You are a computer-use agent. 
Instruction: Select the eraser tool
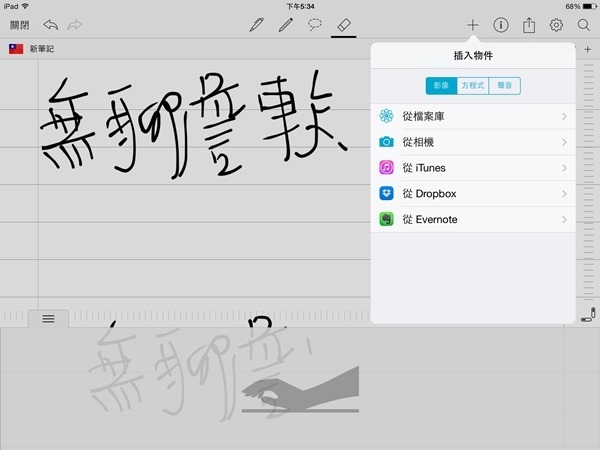click(344, 25)
